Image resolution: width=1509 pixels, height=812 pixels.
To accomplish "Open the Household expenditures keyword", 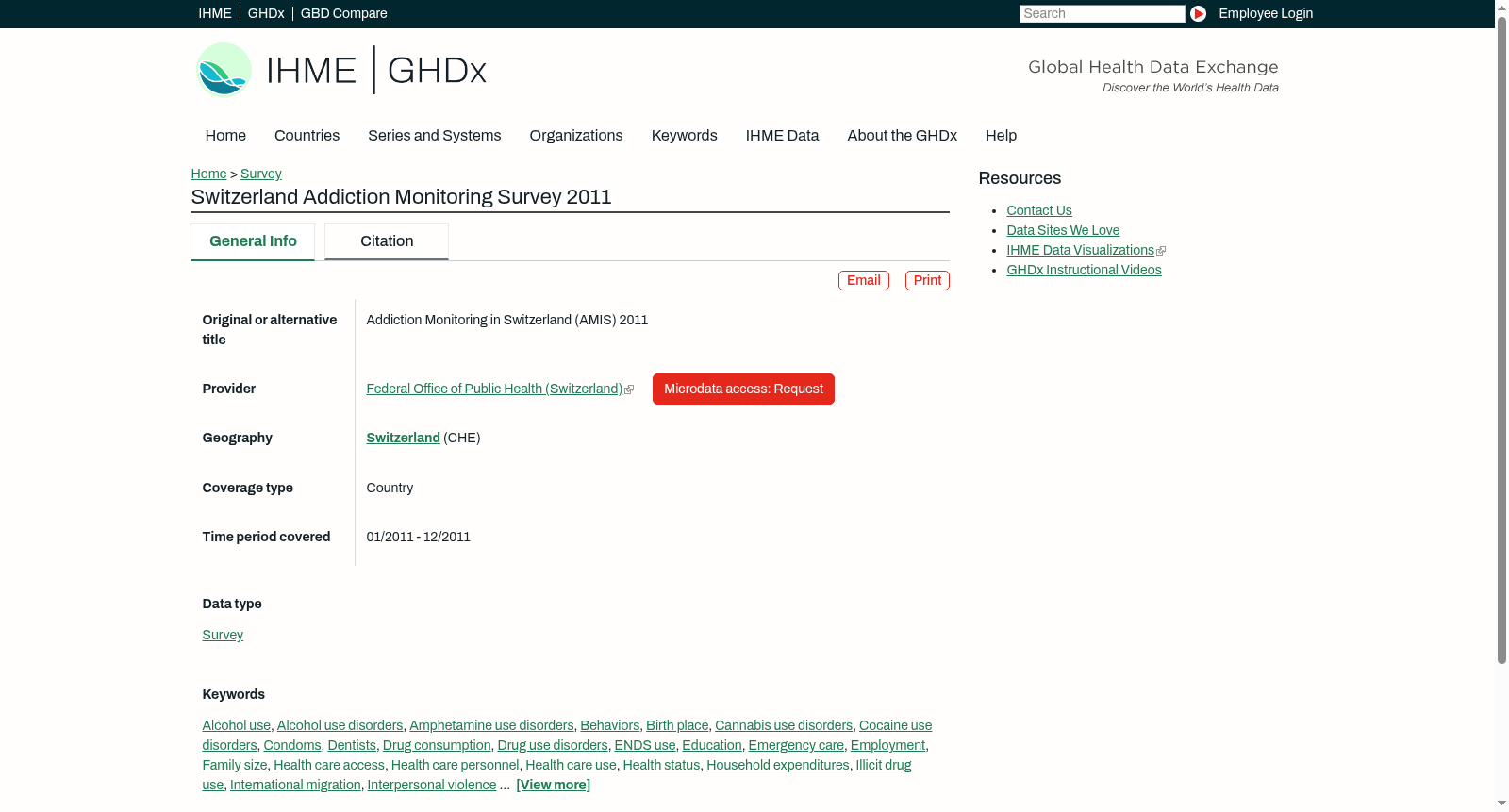I will pos(778,765).
